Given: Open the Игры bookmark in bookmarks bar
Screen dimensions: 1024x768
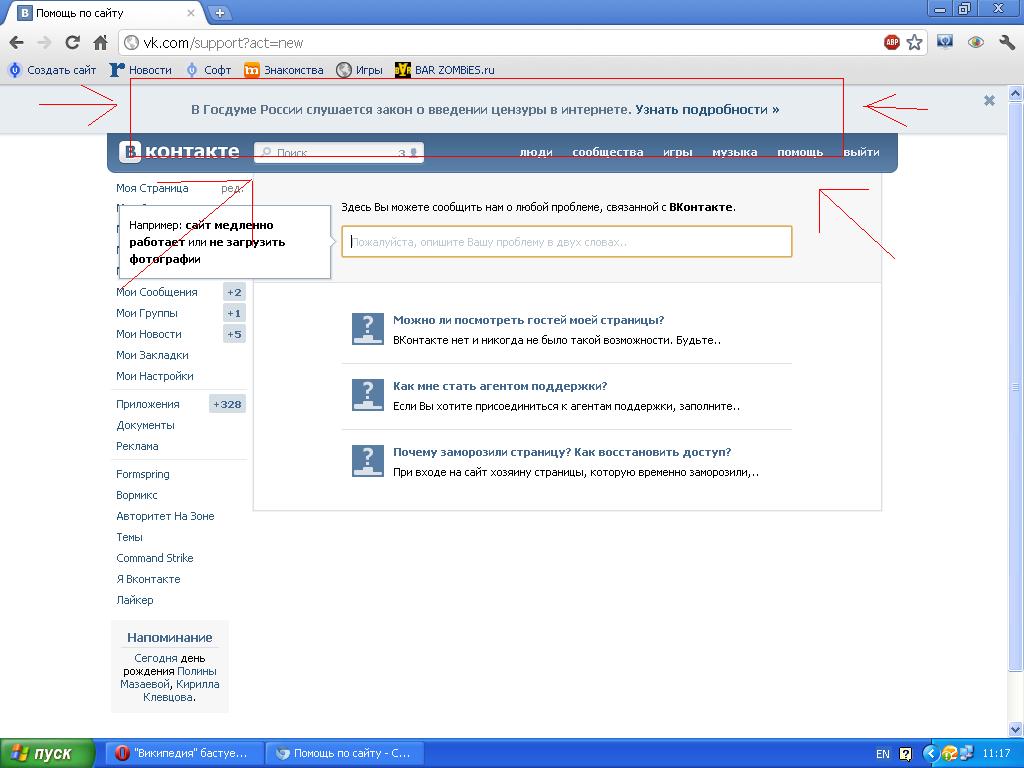Looking at the screenshot, I should coord(360,70).
